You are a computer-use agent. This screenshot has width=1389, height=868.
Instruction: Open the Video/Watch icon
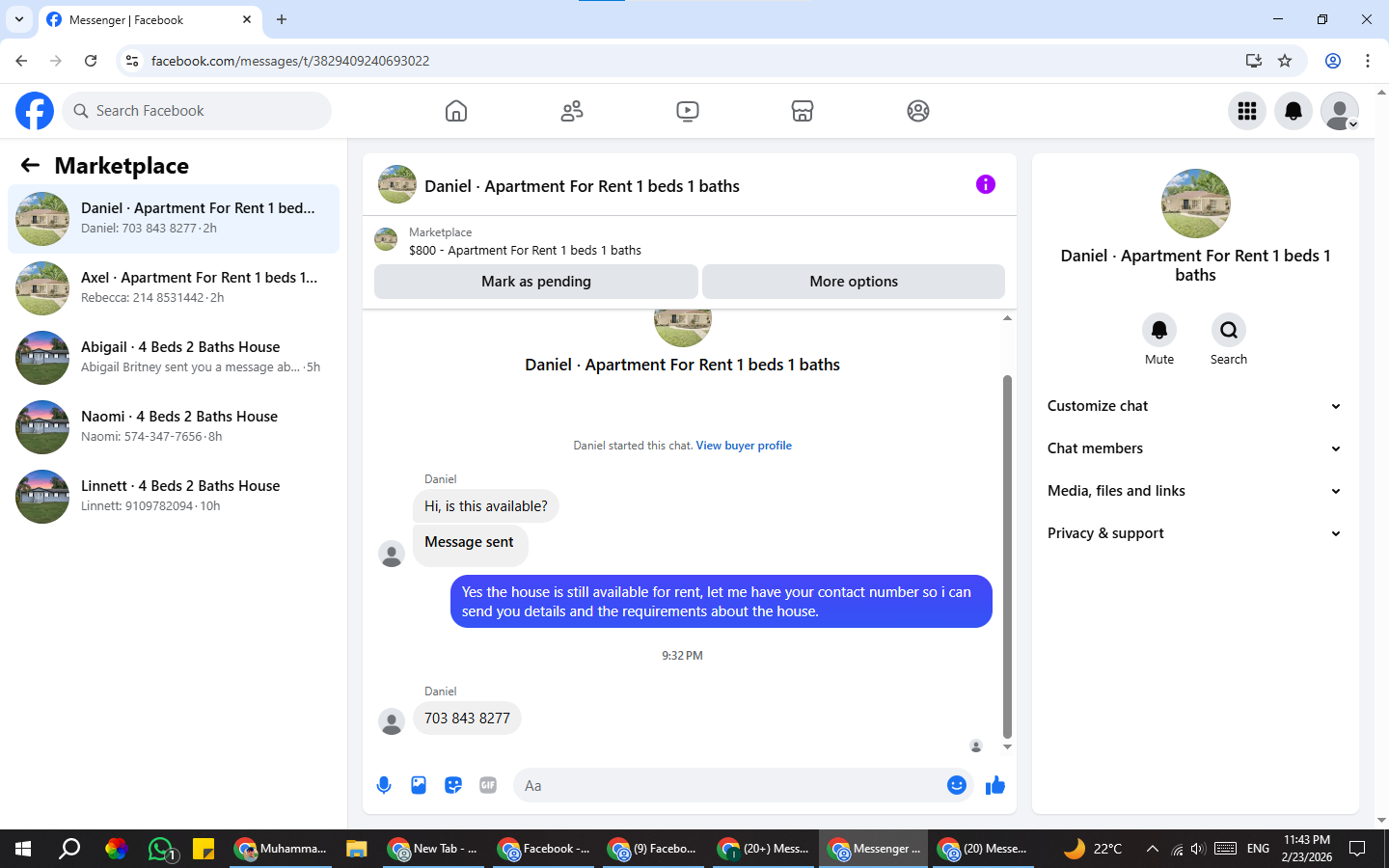click(x=688, y=111)
